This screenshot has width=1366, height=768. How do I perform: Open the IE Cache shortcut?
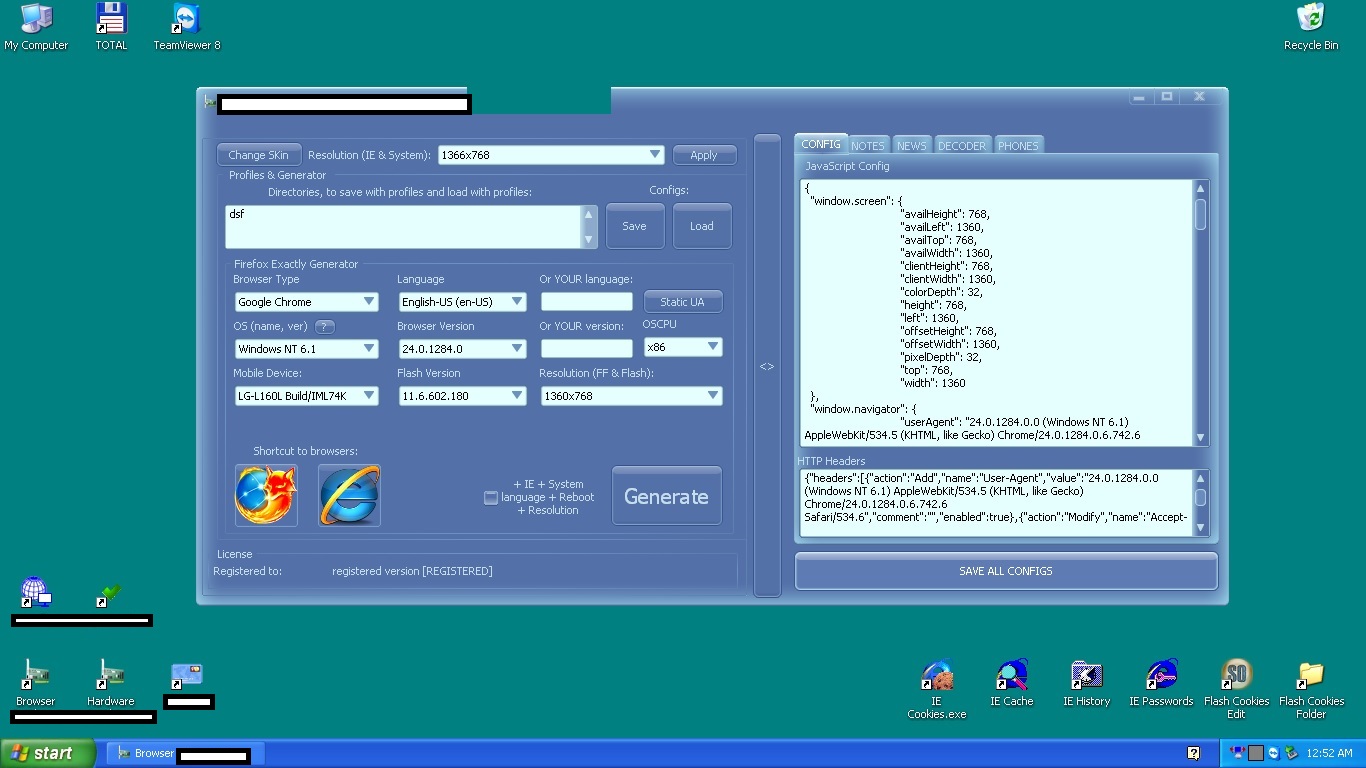(1011, 683)
